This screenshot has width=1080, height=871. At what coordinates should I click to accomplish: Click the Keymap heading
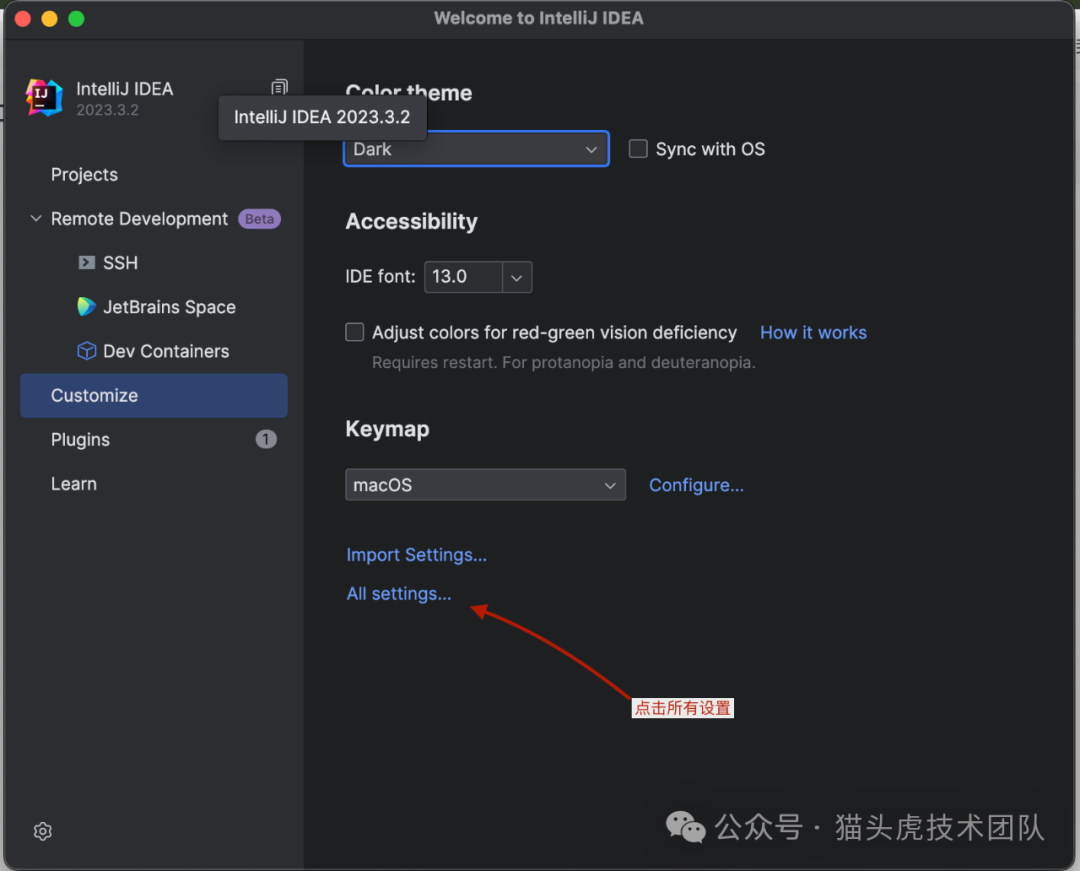387,429
